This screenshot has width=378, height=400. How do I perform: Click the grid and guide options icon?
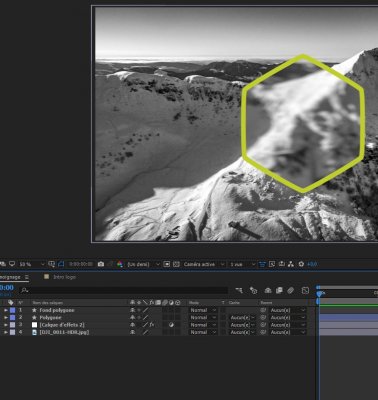(51, 264)
